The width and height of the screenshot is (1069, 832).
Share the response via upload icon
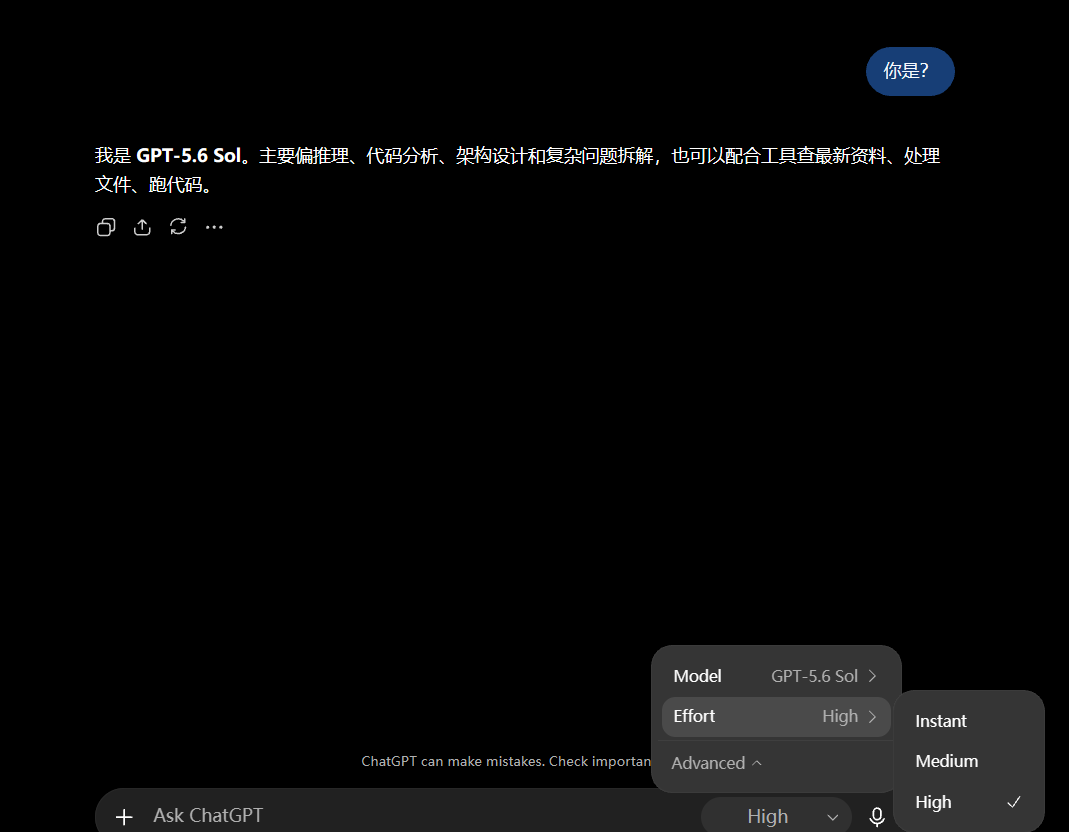point(142,227)
